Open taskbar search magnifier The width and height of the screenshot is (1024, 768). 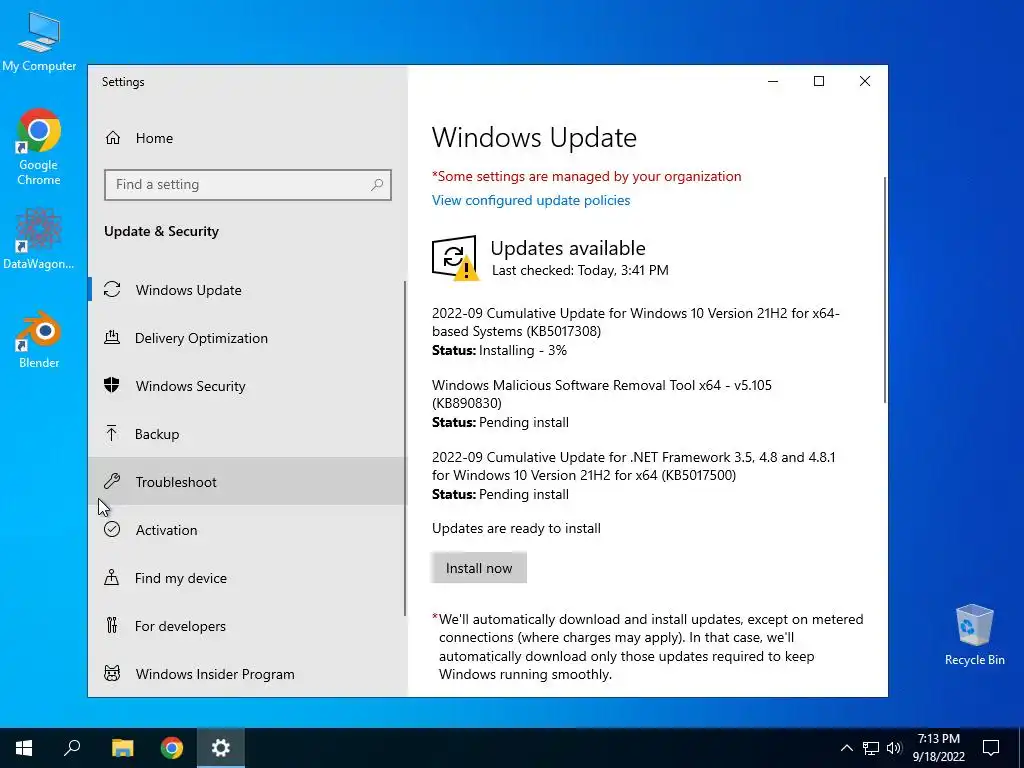pyautogui.click(x=72, y=748)
